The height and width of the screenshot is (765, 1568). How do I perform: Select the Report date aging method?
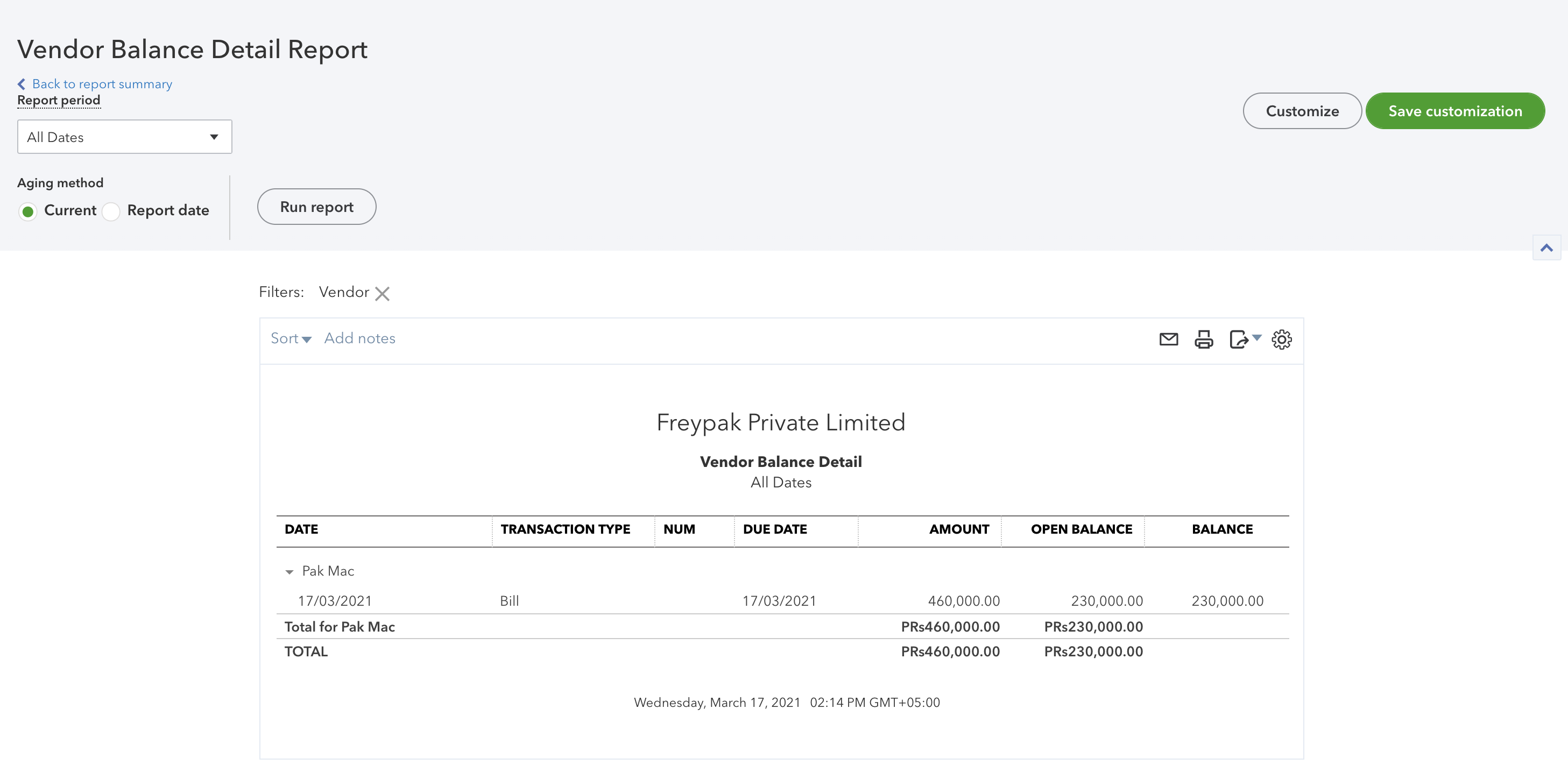(x=111, y=211)
